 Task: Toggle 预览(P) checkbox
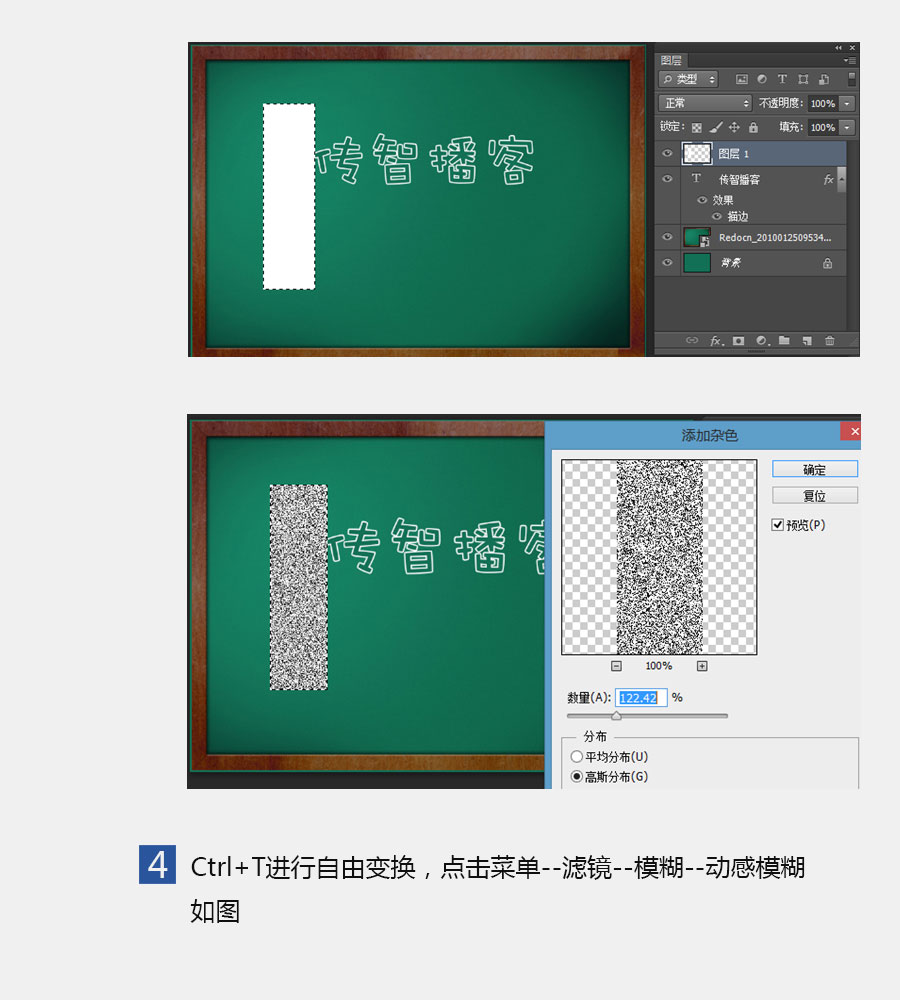pos(777,525)
